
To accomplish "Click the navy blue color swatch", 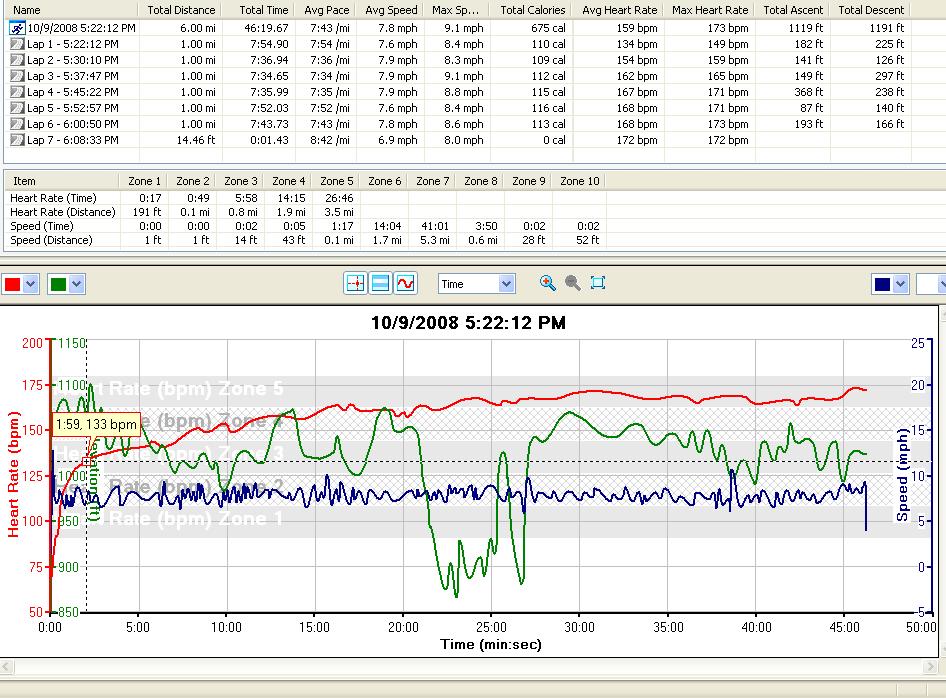I will (x=882, y=284).
